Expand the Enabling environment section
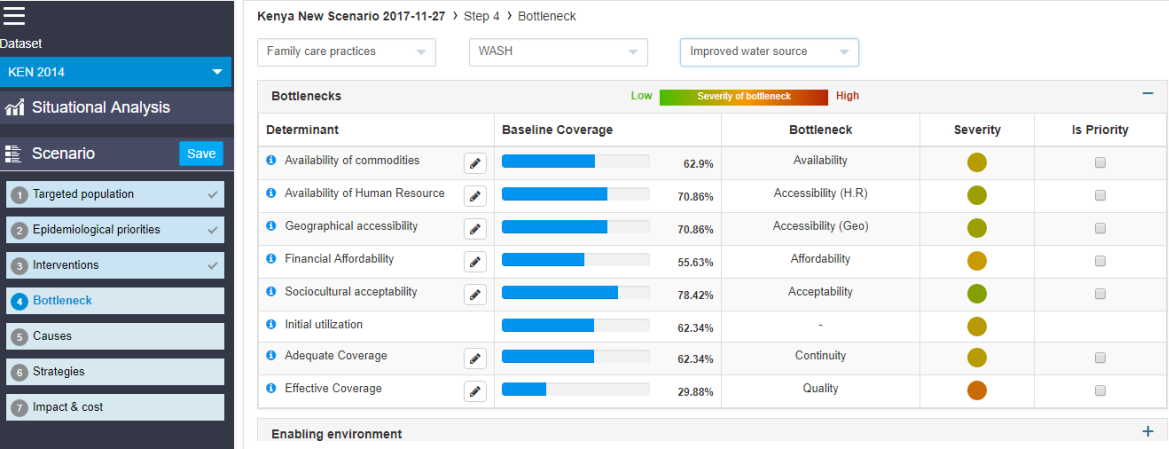This screenshot has width=1169, height=449. pos(1147,432)
